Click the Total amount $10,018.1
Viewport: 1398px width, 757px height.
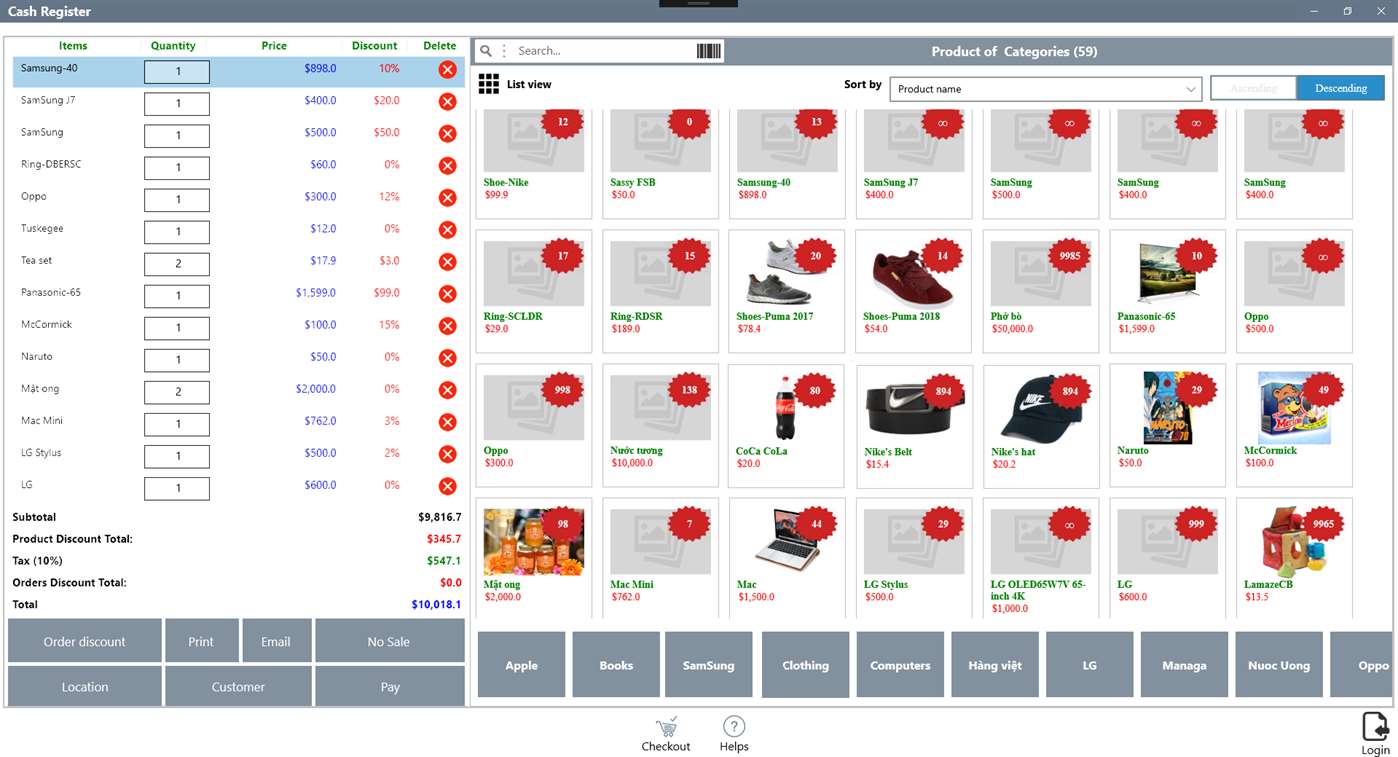(x=436, y=605)
